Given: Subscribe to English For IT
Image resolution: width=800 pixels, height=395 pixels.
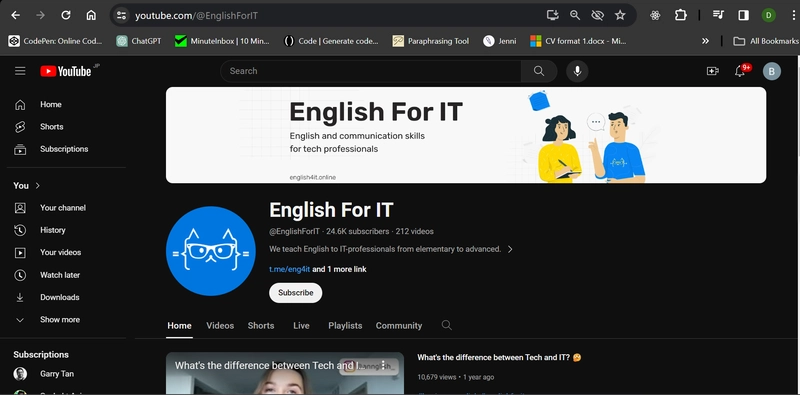Looking at the screenshot, I should point(295,293).
